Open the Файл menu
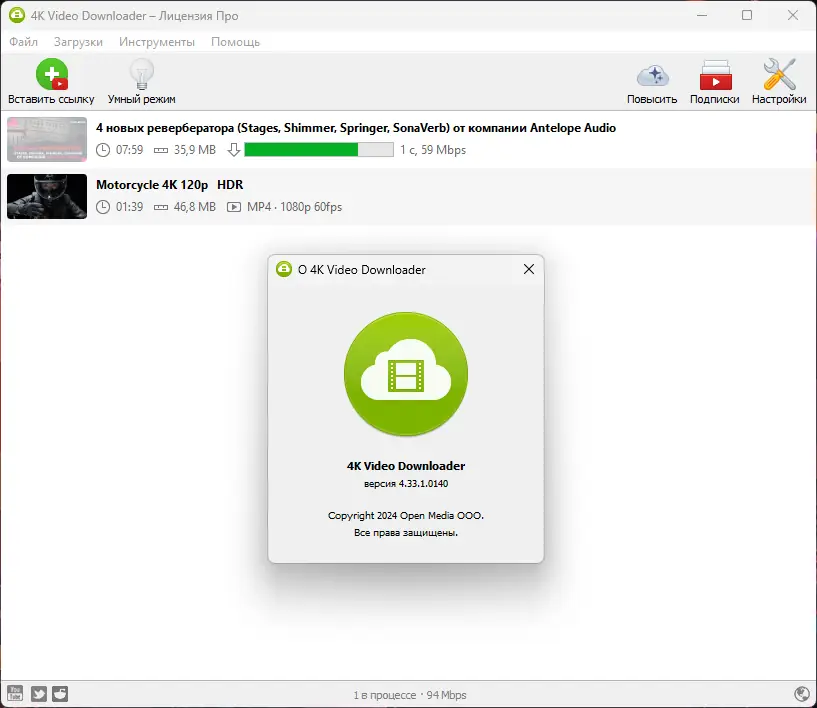Screen dimensions: 817x708 [x=23, y=42]
